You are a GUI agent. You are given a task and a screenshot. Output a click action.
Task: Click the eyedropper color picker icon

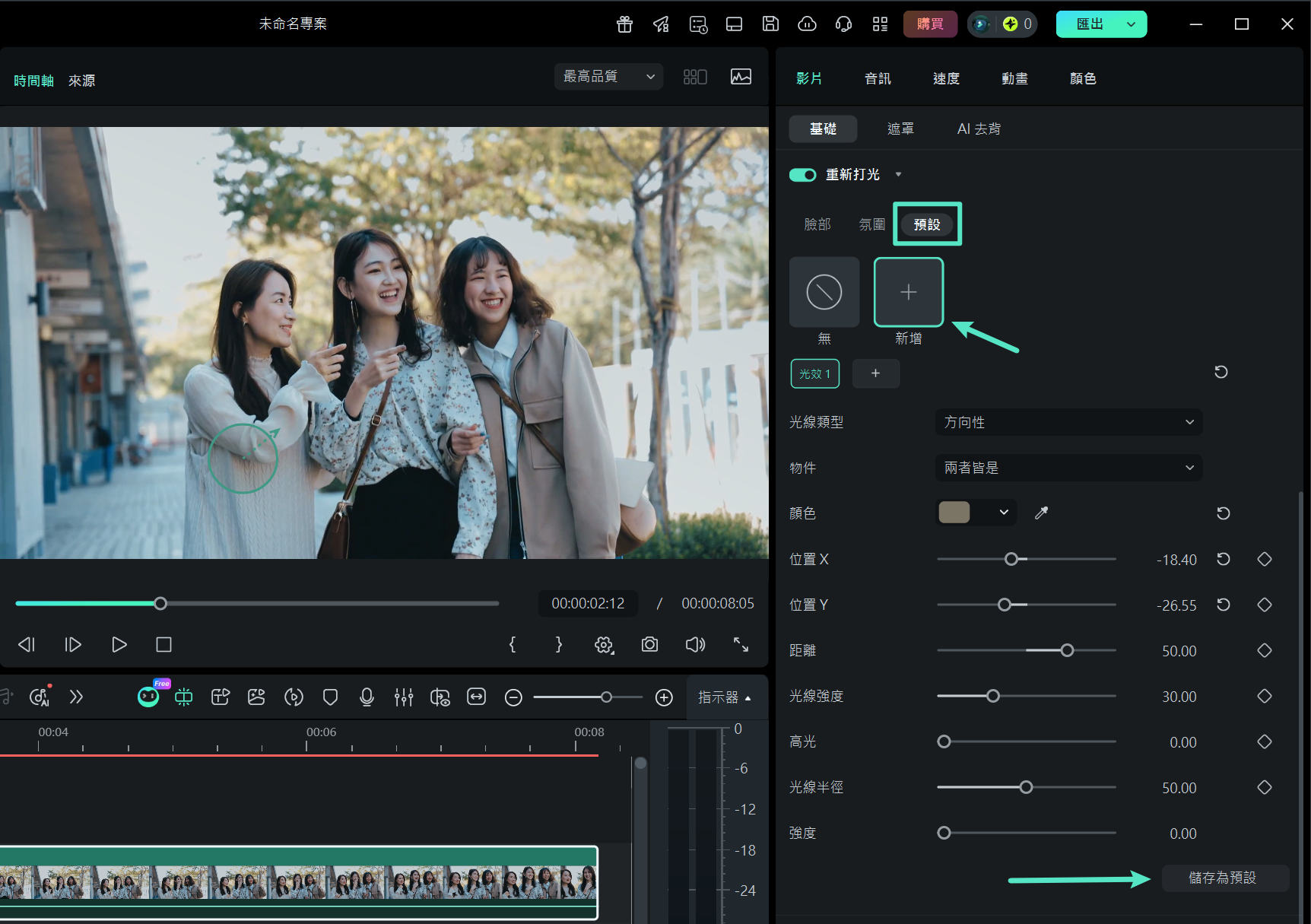coord(1042,513)
